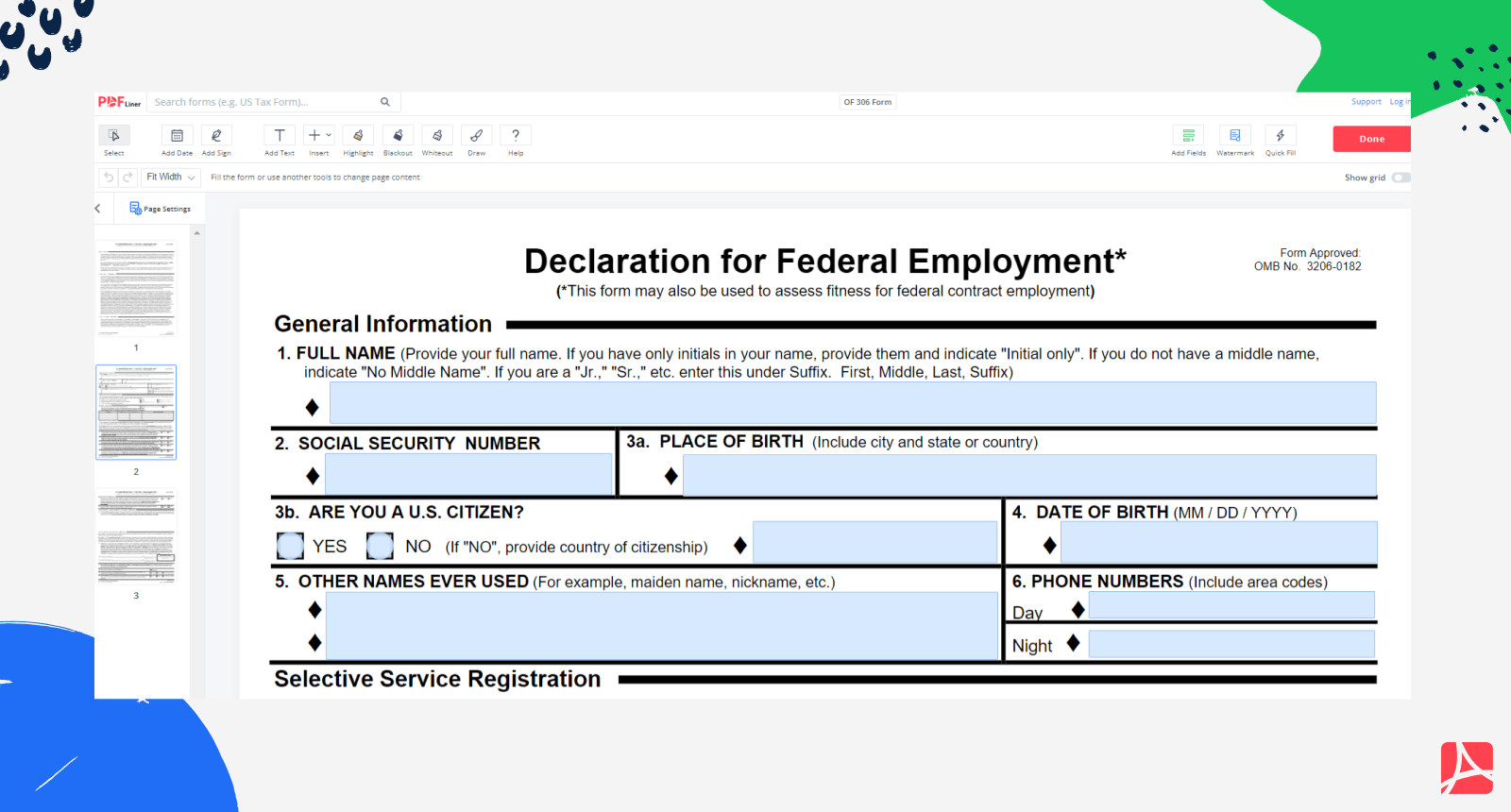This screenshot has width=1511, height=812.
Task: Select the Blackout tool
Action: click(x=398, y=137)
